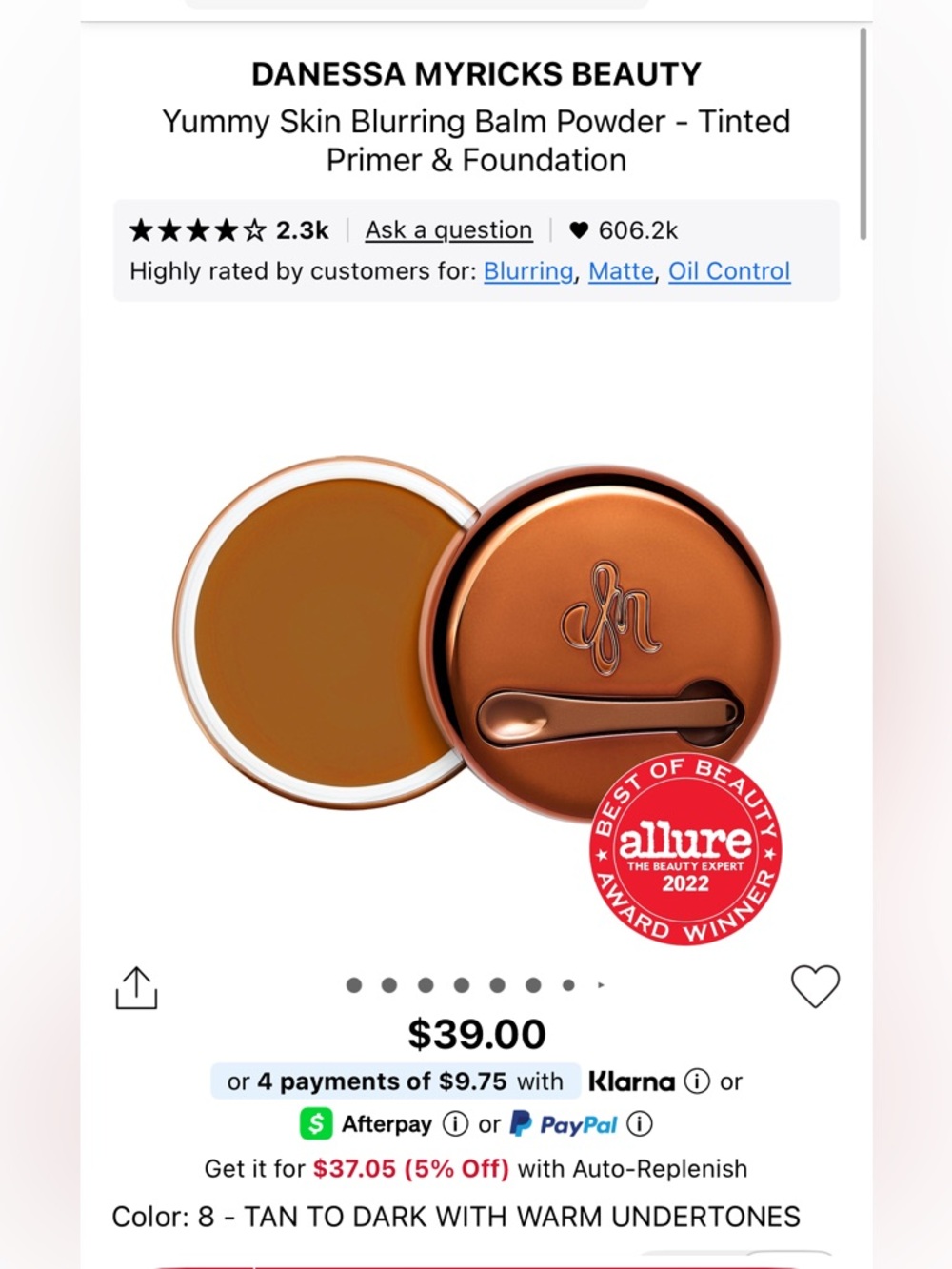
Task: Click the green Afterpay dollar logo
Action: pos(316,1124)
